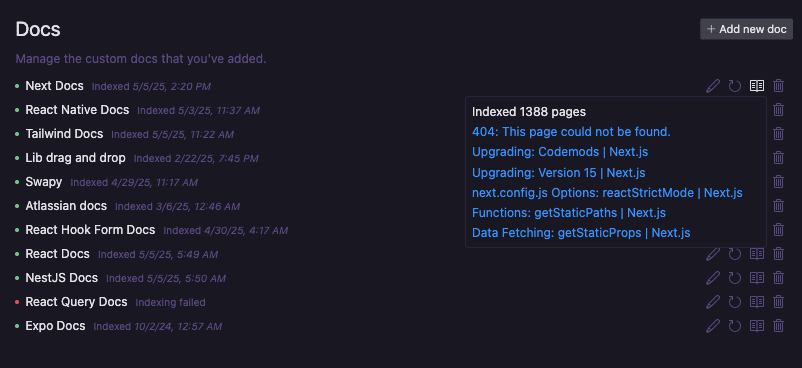
Task: Delete React Query Docs with trash icon
Action: click(778, 302)
